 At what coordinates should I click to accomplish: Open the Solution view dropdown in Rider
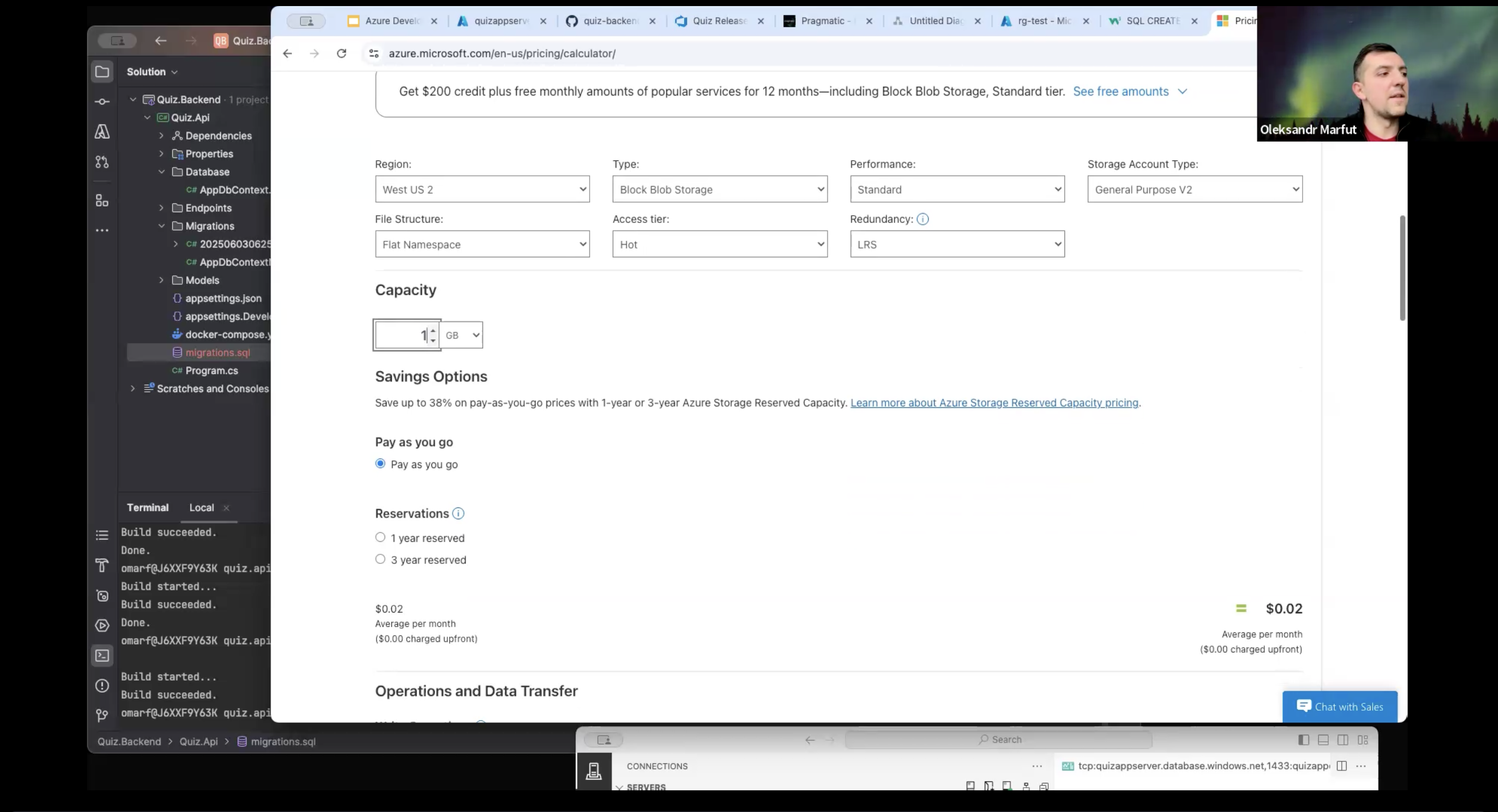[x=152, y=72]
